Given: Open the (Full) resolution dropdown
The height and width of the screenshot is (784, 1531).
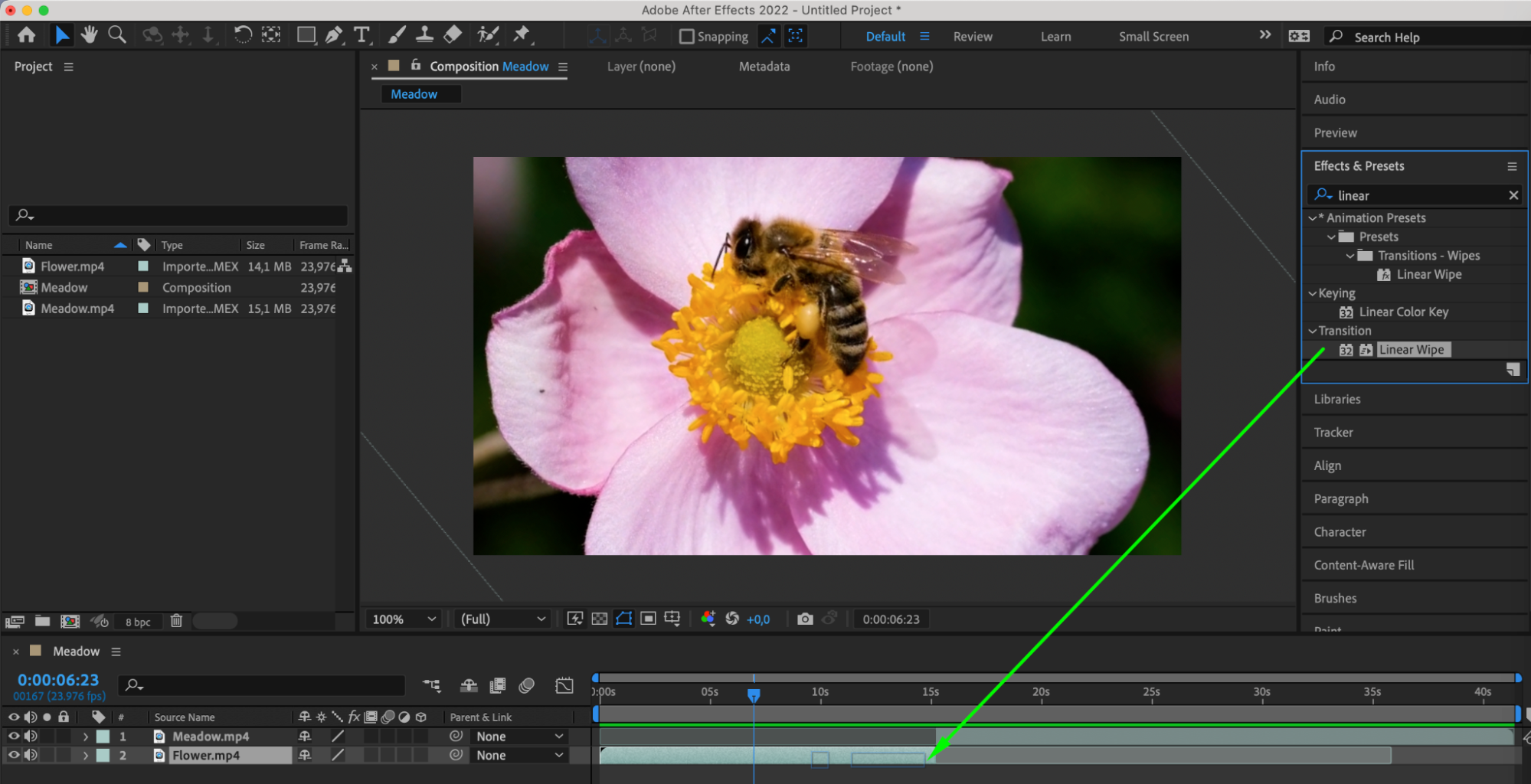Looking at the screenshot, I should [x=502, y=619].
